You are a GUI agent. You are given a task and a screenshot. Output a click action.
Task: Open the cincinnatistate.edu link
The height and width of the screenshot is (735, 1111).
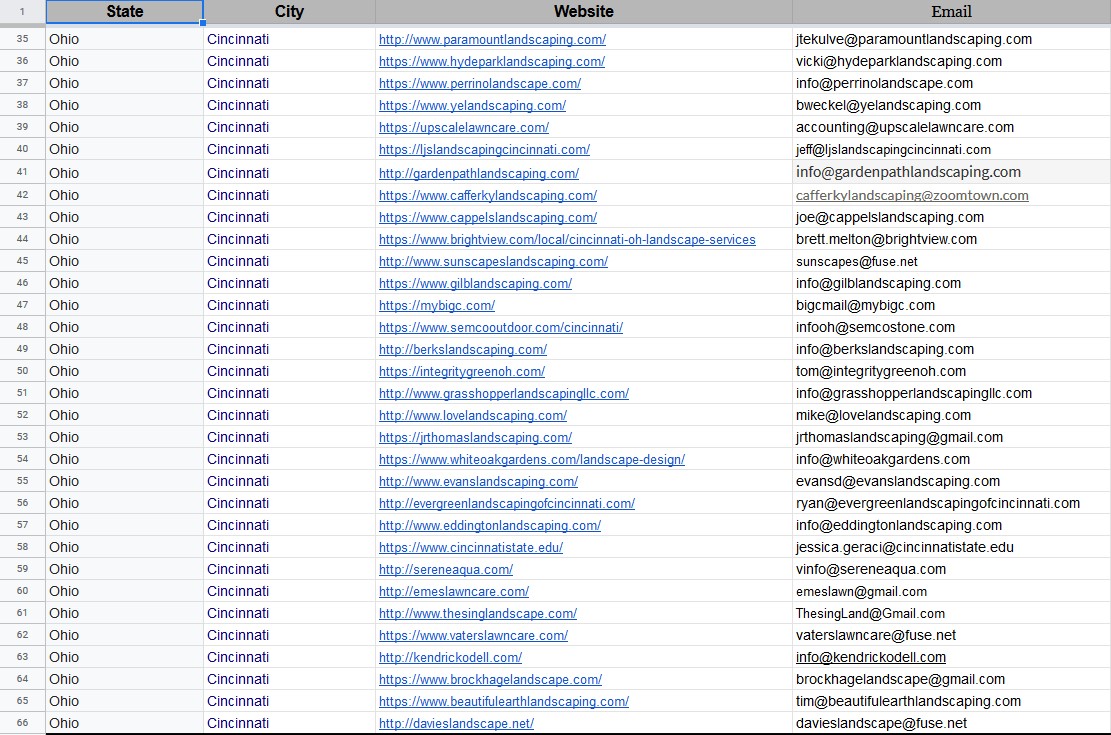pyautogui.click(x=471, y=547)
